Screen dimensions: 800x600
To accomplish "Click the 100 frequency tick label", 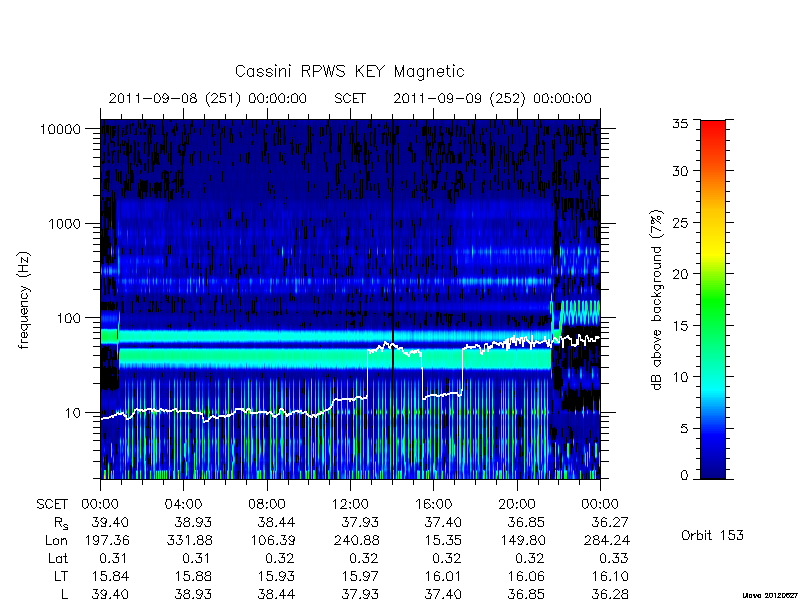I will (68, 318).
